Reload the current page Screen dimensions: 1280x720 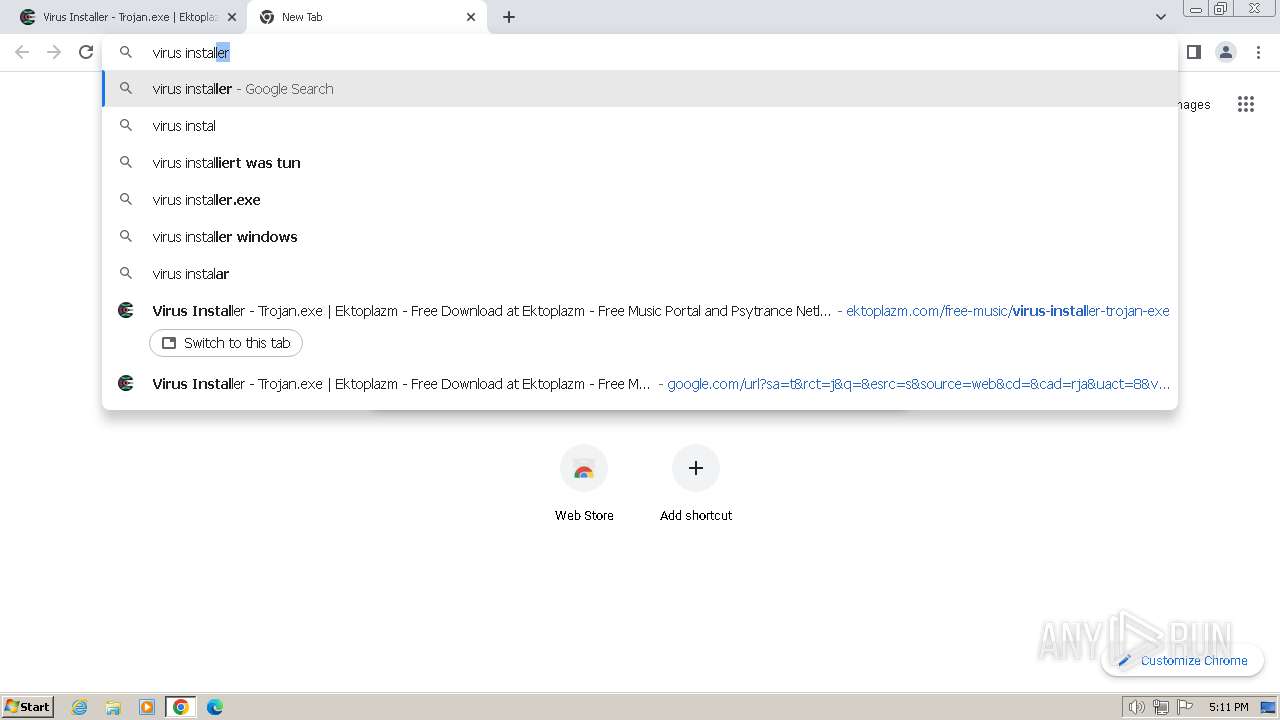(x=86, y=52)
